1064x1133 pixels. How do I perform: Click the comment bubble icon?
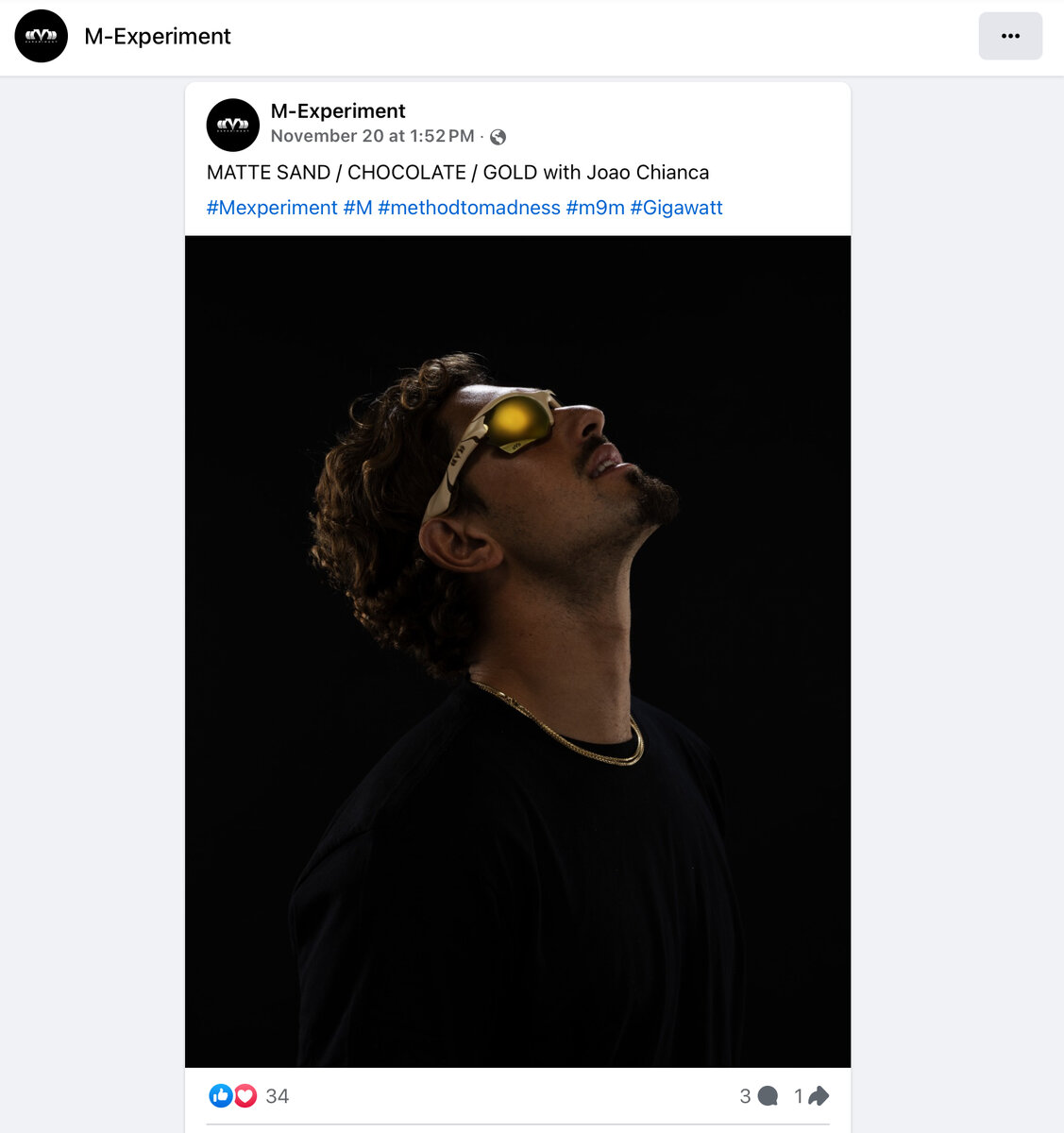(x=768, y=1096)
